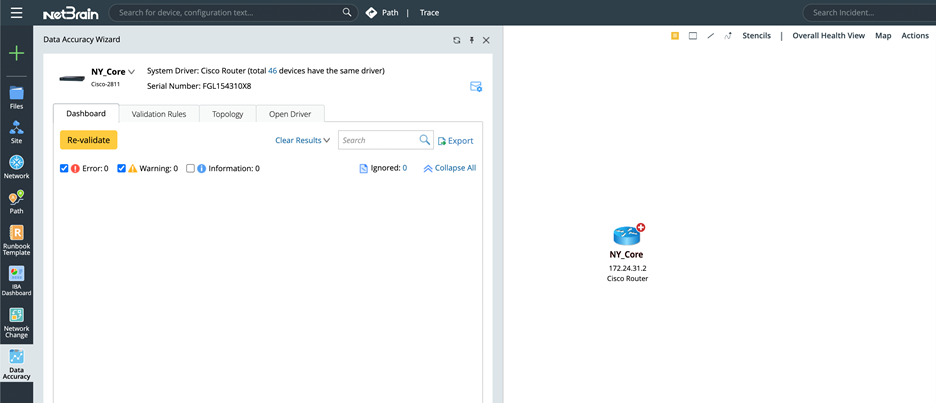Viewport: 936px width, 403px height.
Task: Open the Stencils menu
Action: coord(756,36)
